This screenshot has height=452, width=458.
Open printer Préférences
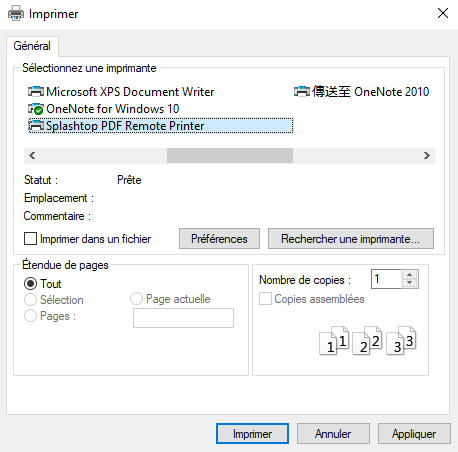[219, 239]
